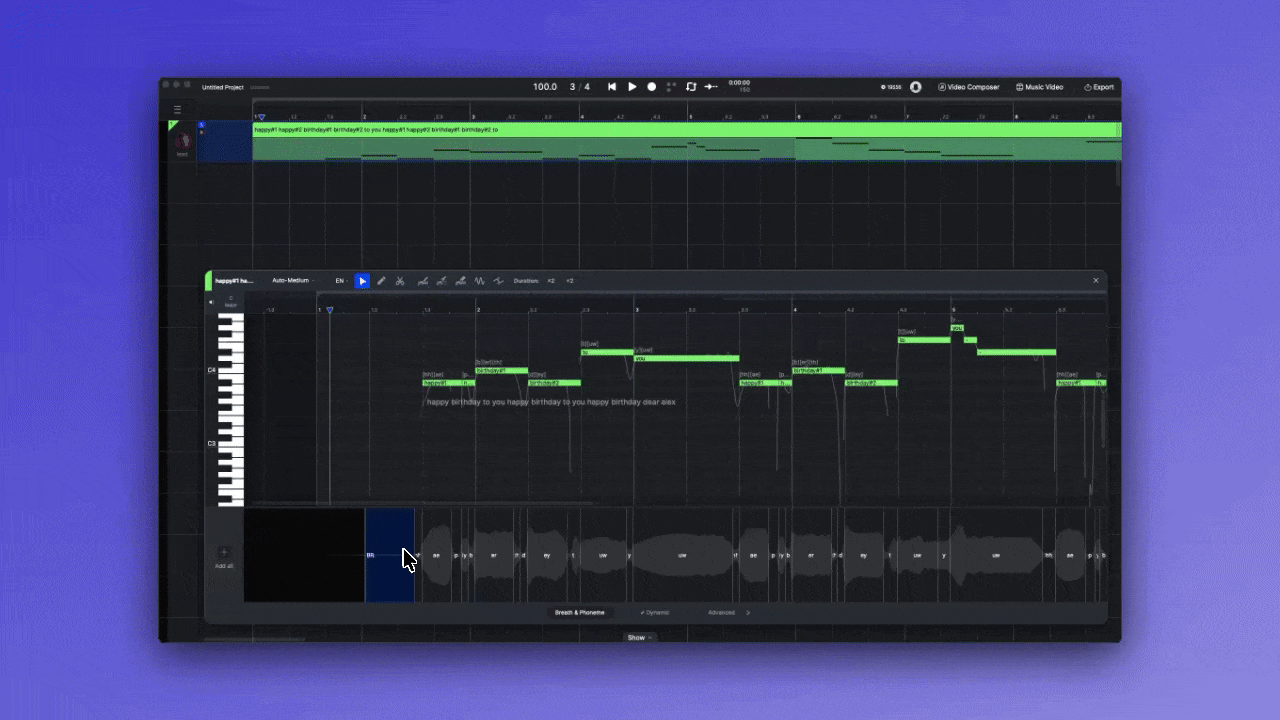The image size is (1280, 720).
Task: Open the Auto-Medium dropdown in the editor
Action: [x=292, y=281]
